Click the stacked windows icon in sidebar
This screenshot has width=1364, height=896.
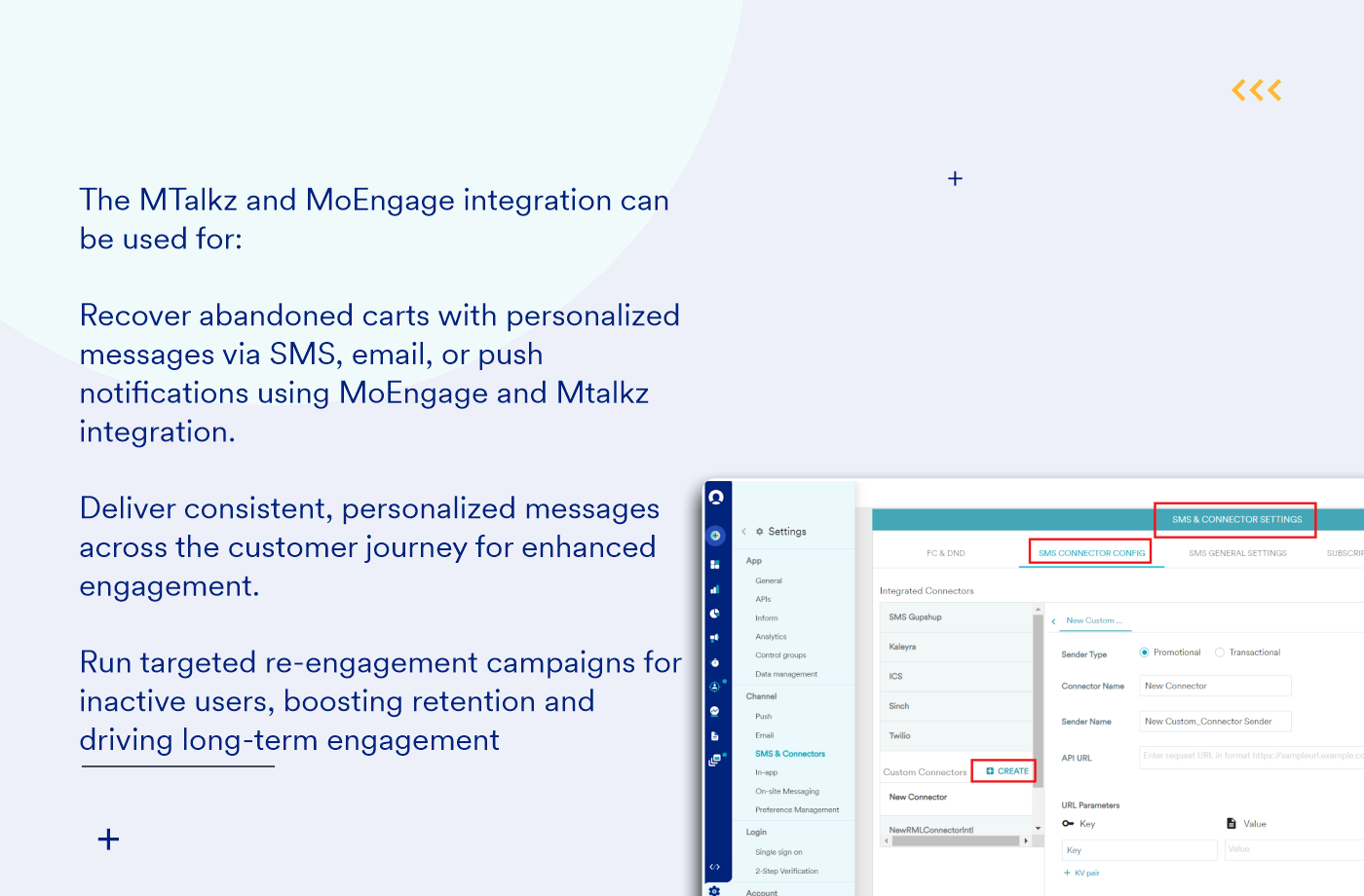tap(715, 761)
